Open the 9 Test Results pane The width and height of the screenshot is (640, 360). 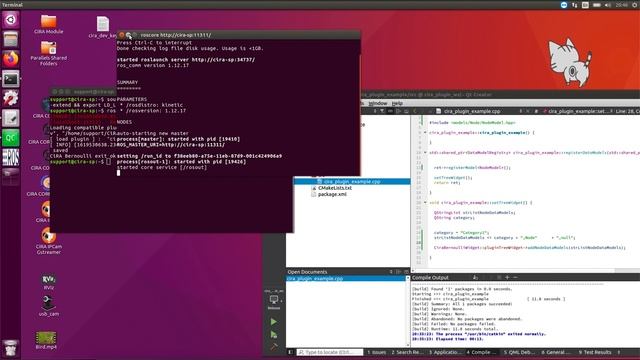(595, 352)
